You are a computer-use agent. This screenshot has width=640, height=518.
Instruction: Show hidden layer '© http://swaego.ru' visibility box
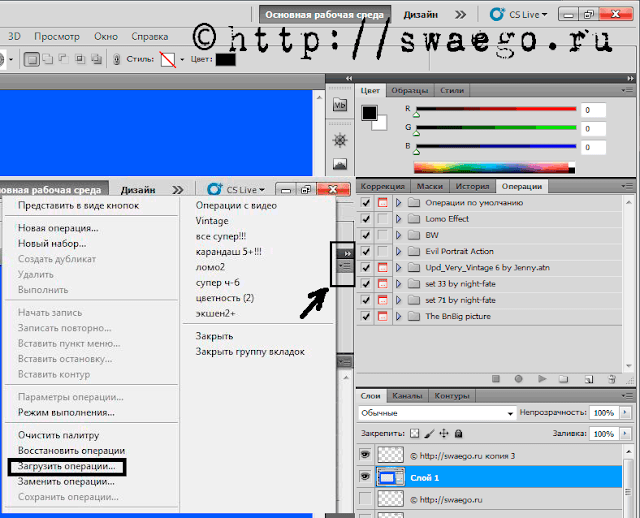(365, 498)
